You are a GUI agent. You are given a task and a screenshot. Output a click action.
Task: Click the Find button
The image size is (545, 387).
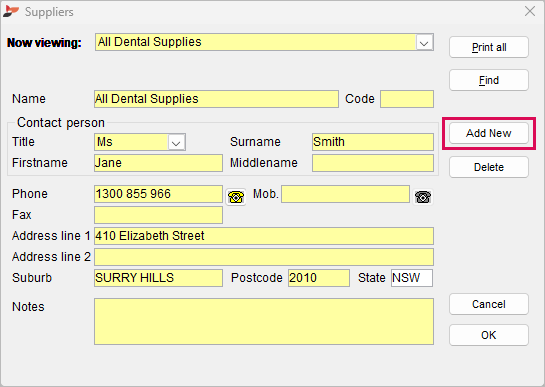click(489, 80)
